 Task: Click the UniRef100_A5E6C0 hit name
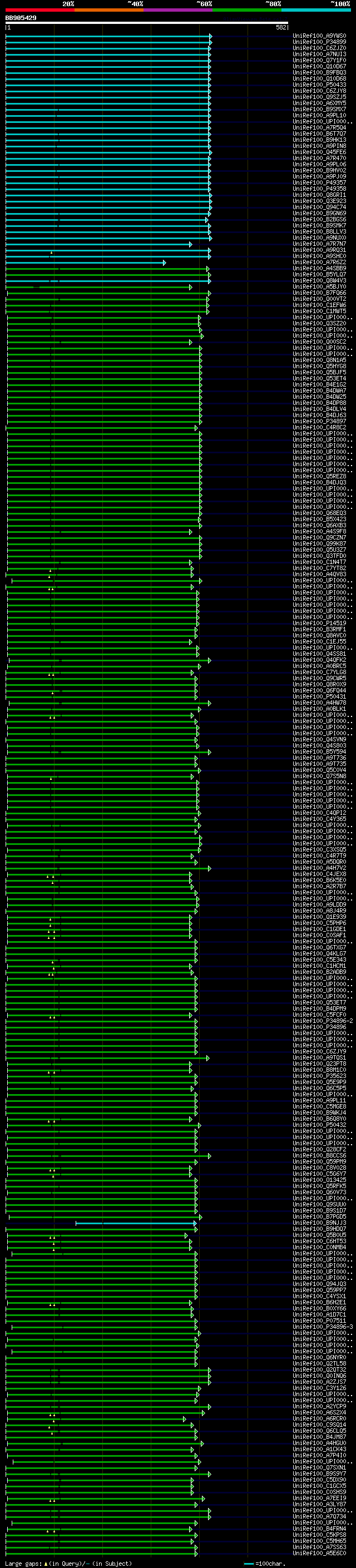tap(319, 1554)
